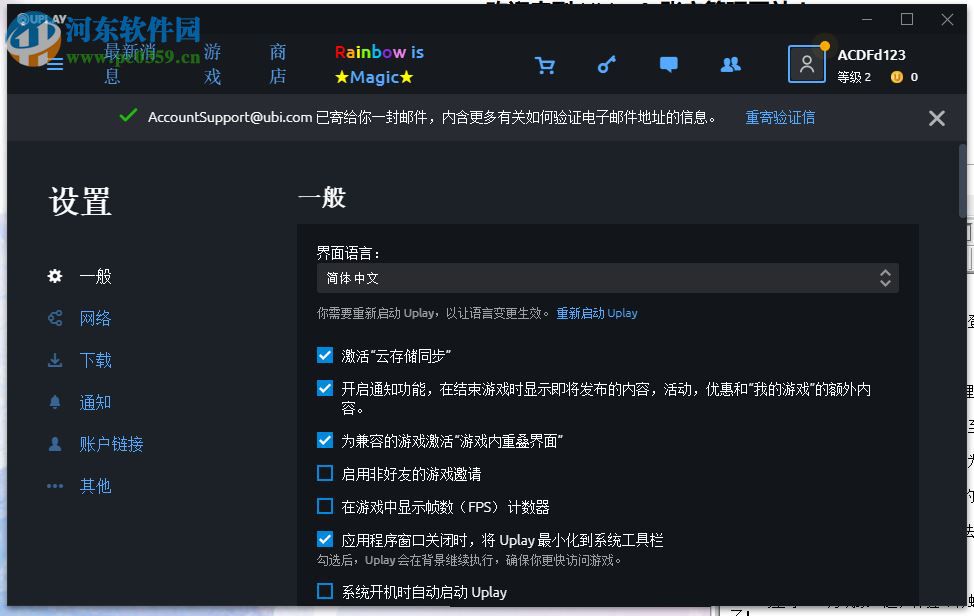This screenshot has width=974, height=616.
Task: Click the 重寄验证信 link
Action: point(779,117)
